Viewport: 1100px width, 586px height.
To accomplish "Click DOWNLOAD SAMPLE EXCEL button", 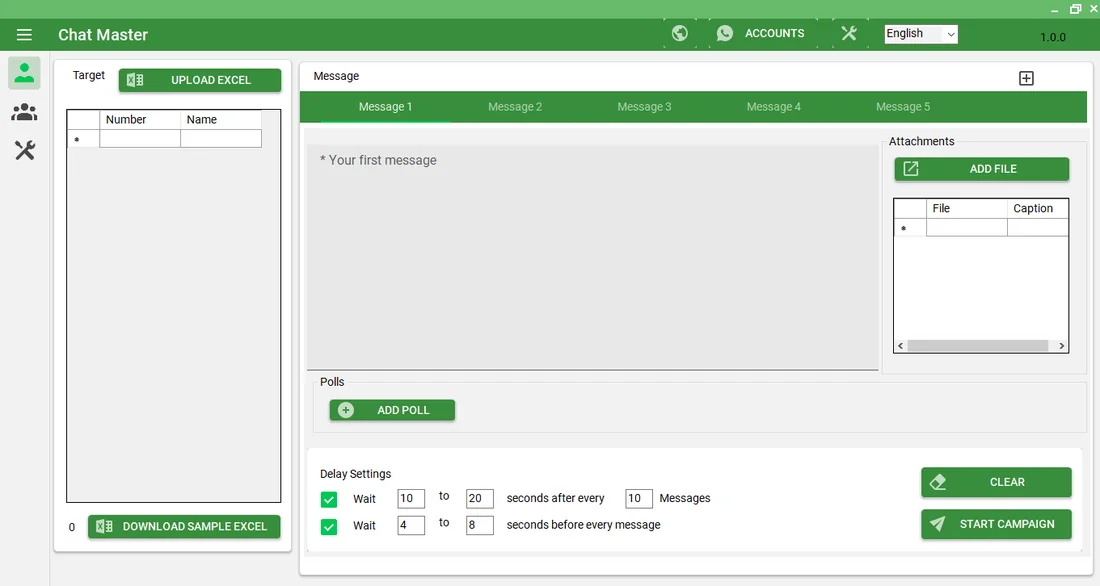I will pyautogui.click(x=184, y=526).
